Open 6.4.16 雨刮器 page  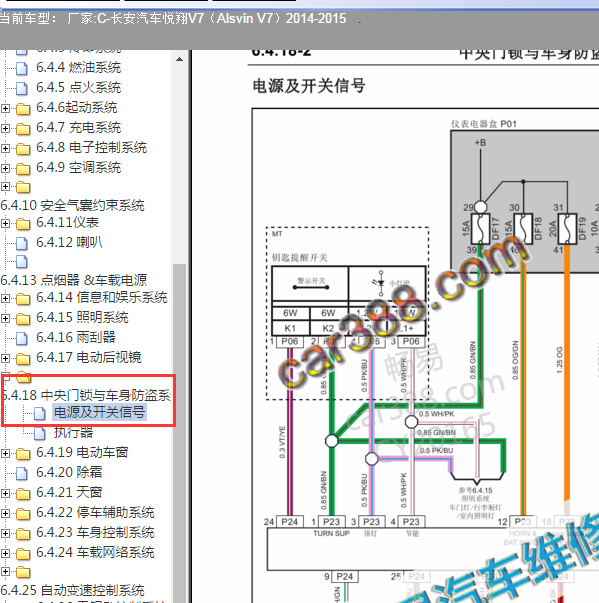click(76, 337)
